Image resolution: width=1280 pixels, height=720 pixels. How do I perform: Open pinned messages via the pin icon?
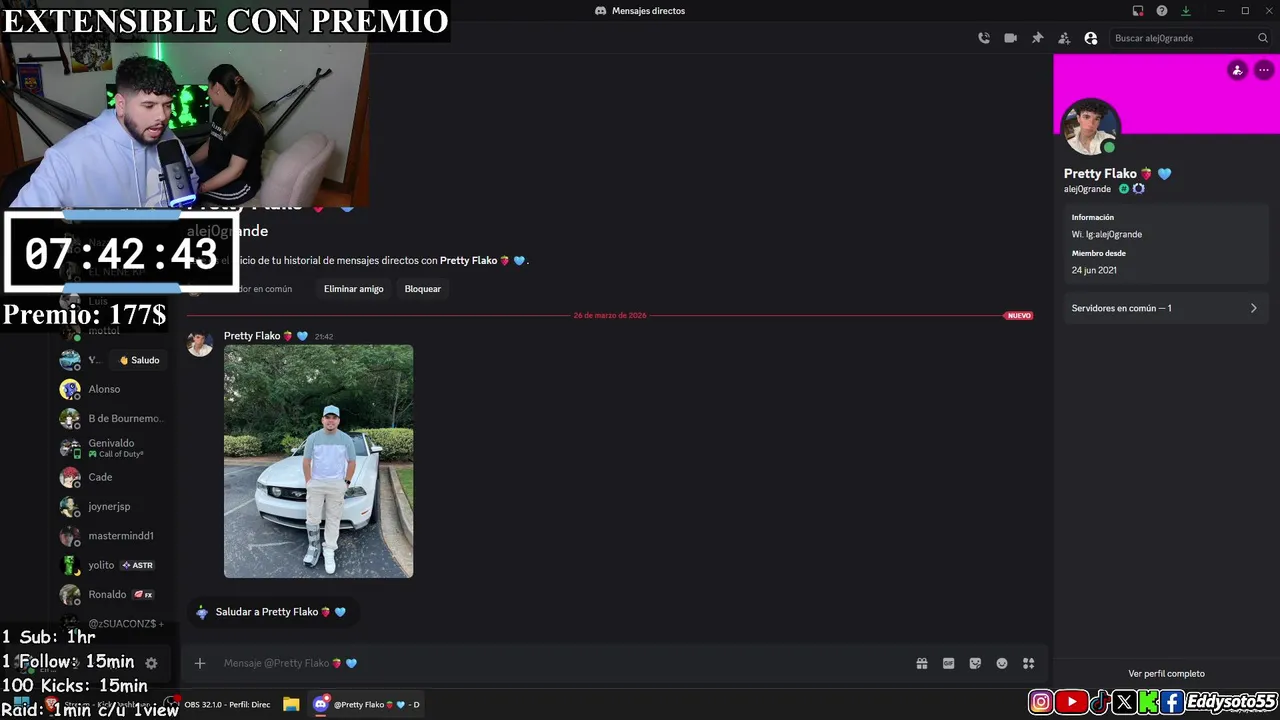(1037, 38)
